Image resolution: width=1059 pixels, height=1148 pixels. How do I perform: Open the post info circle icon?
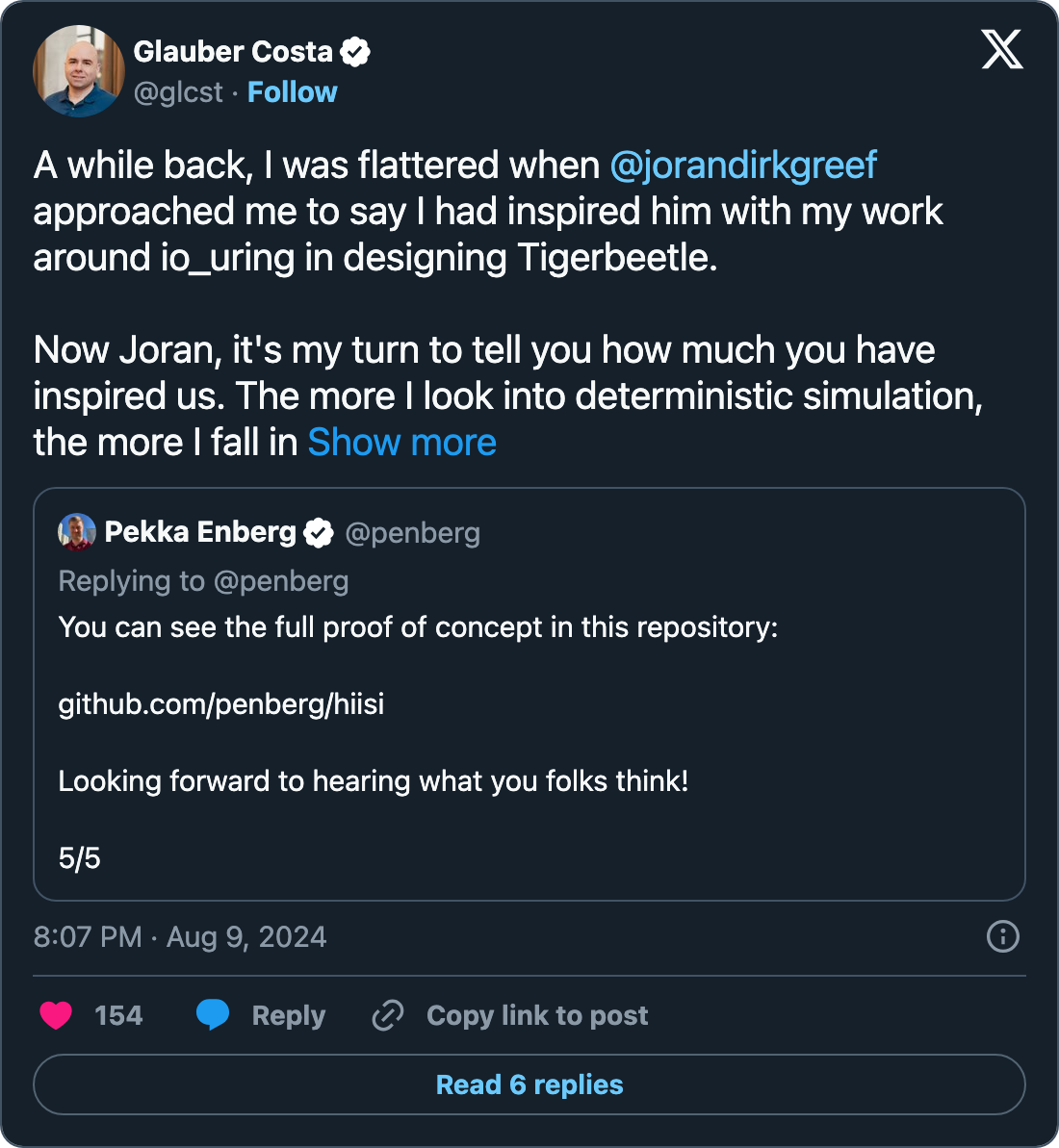[x=1002, y=936]
